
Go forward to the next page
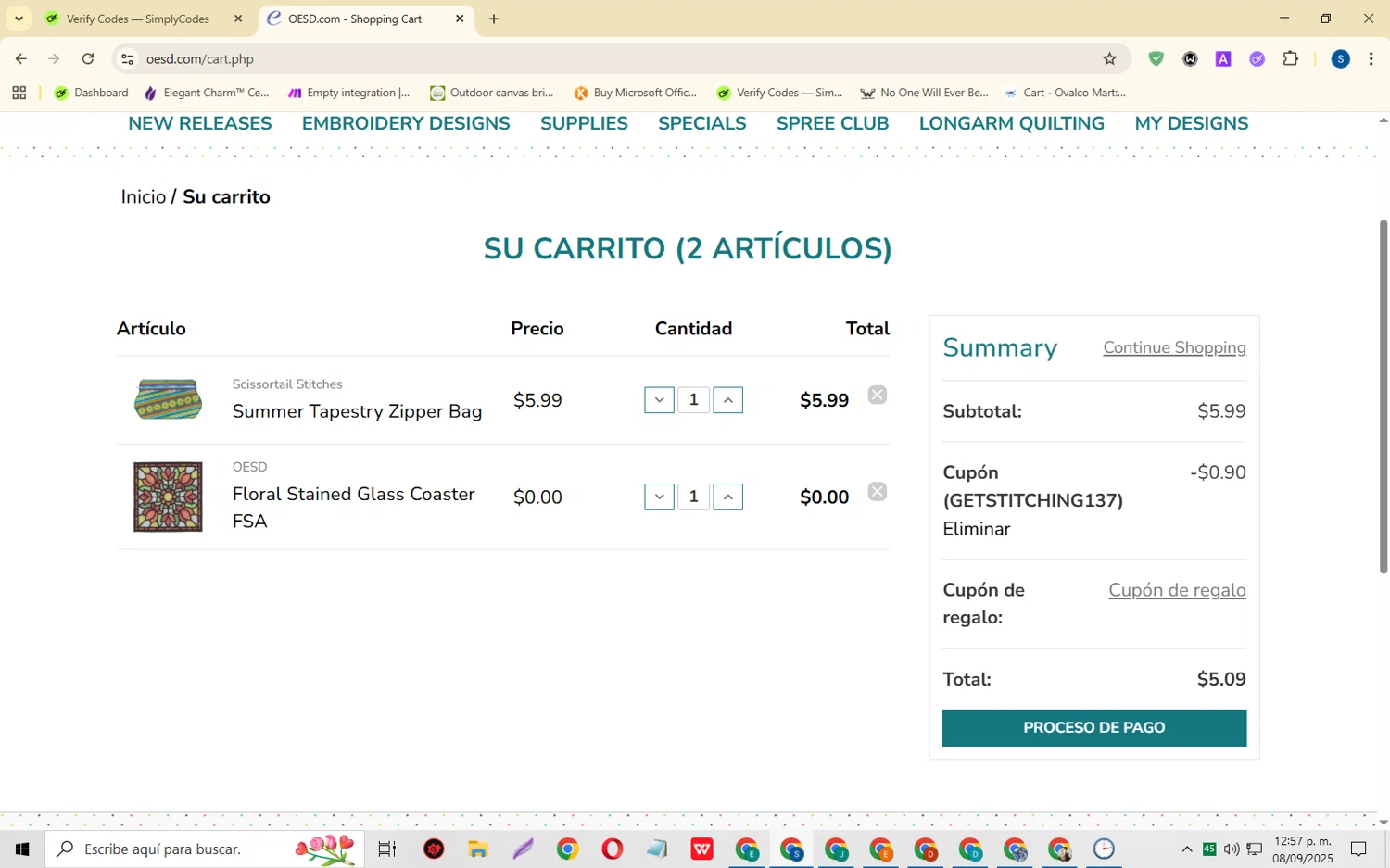pyautogui.click(x=54, y=58)
